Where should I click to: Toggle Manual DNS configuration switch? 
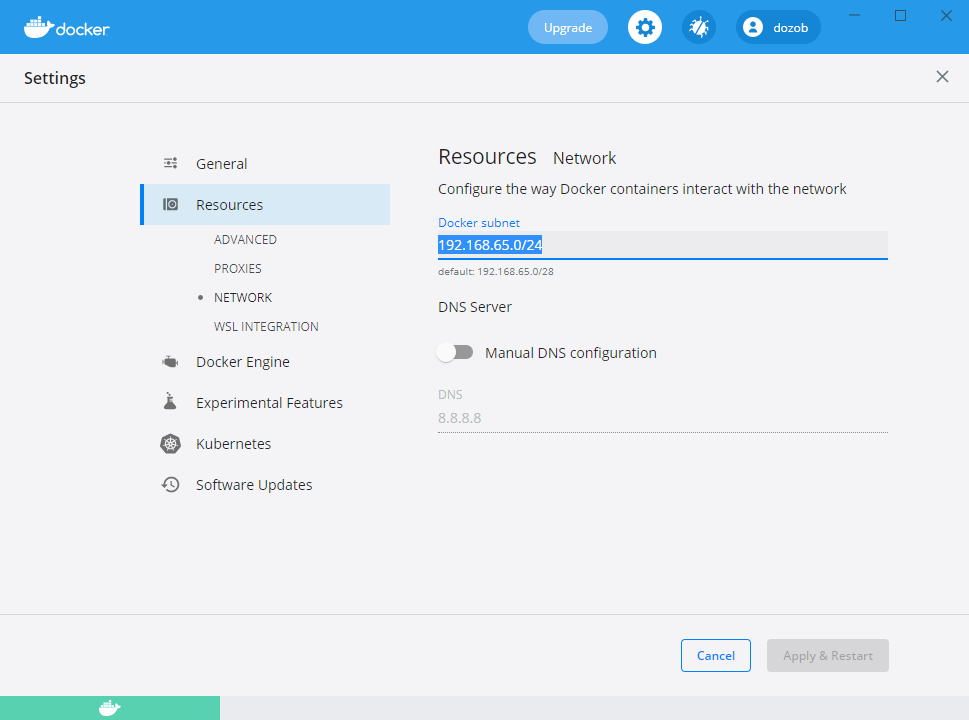pyautogui.click(x=455, y=352)
